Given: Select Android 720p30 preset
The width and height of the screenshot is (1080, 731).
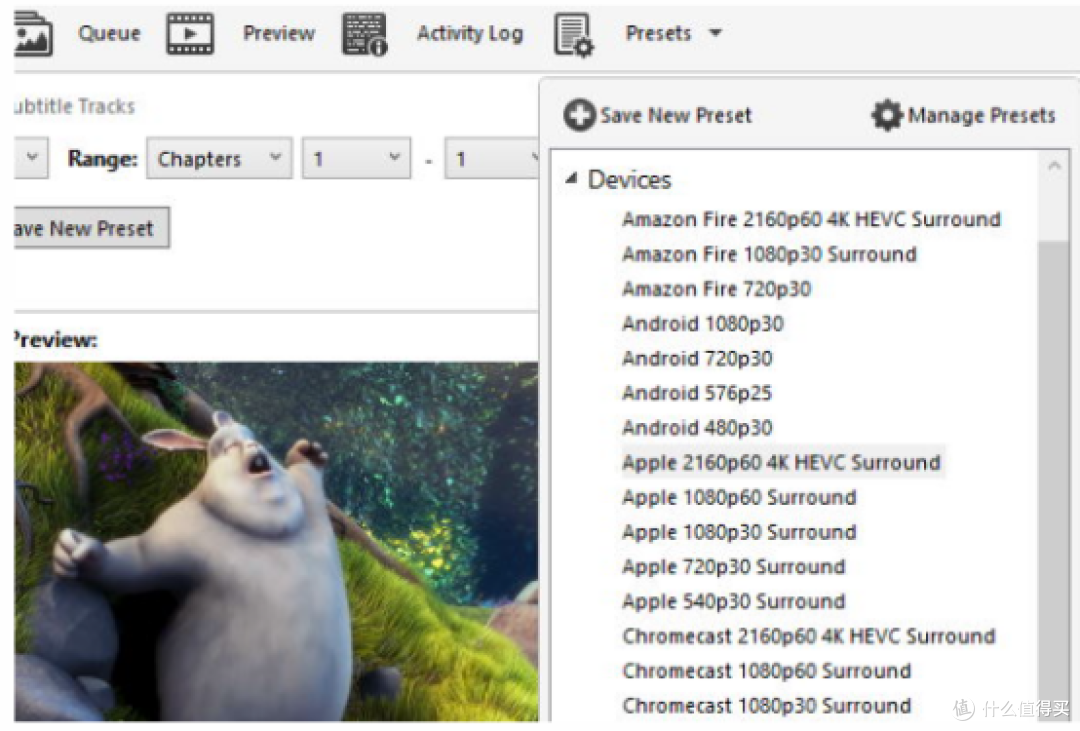Looking at the screenshot, I should click(x=697, y=358).
